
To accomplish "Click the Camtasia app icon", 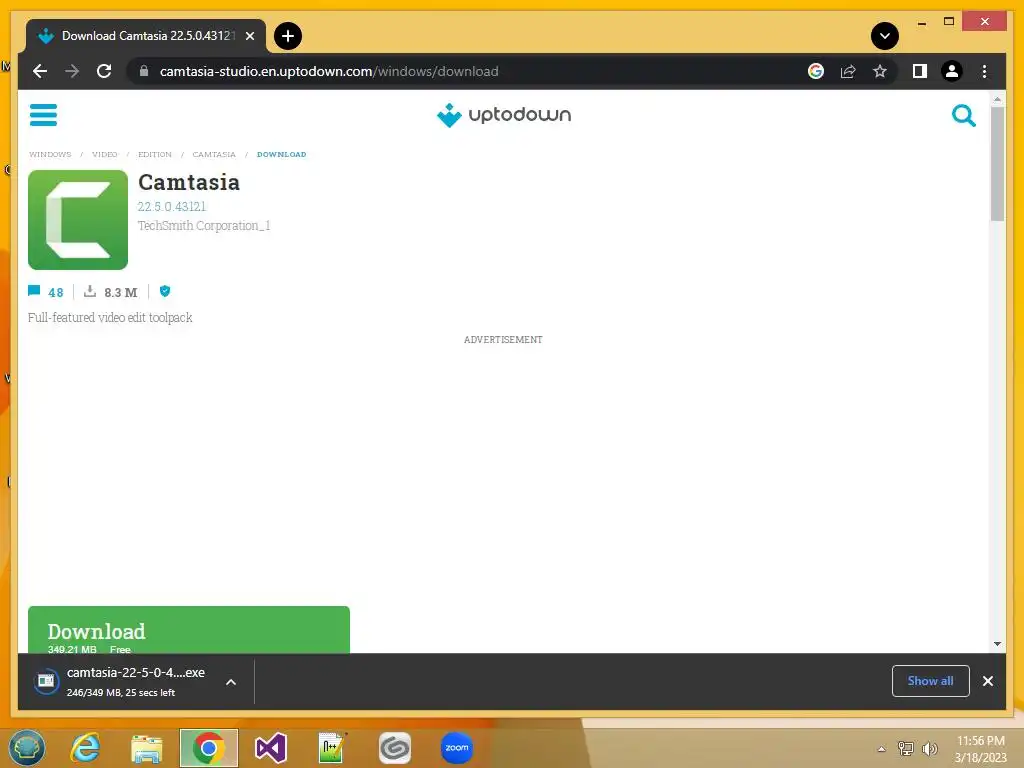I will [78, 219].
